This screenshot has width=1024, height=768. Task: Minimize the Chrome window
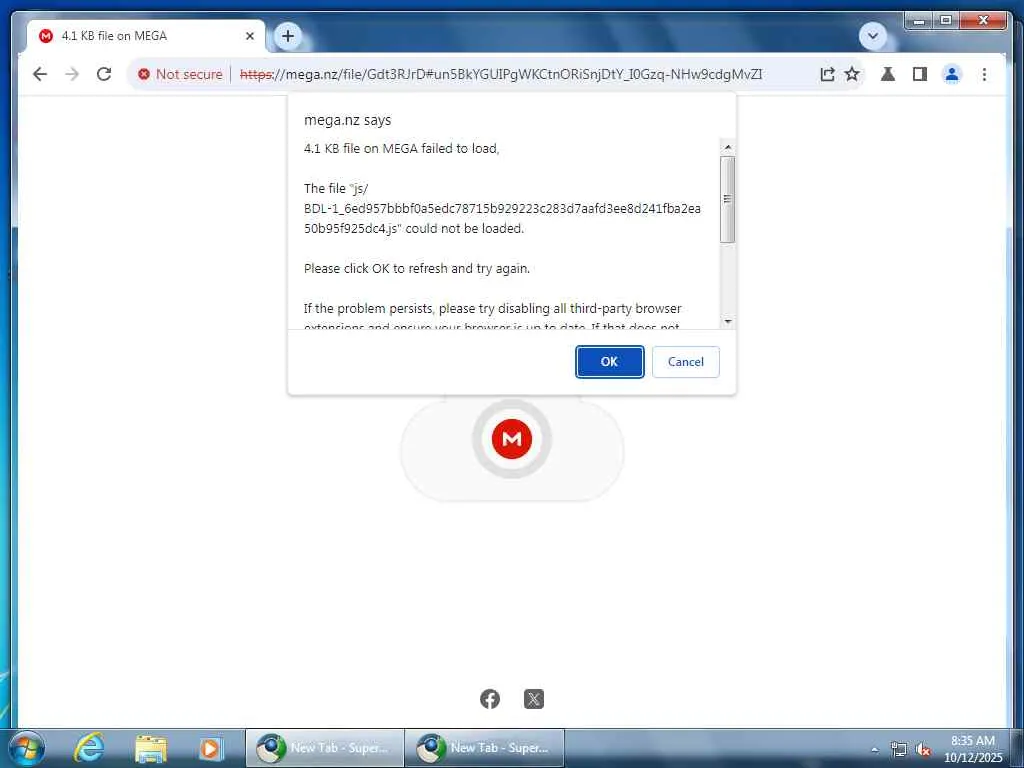(x=919, y=21)
